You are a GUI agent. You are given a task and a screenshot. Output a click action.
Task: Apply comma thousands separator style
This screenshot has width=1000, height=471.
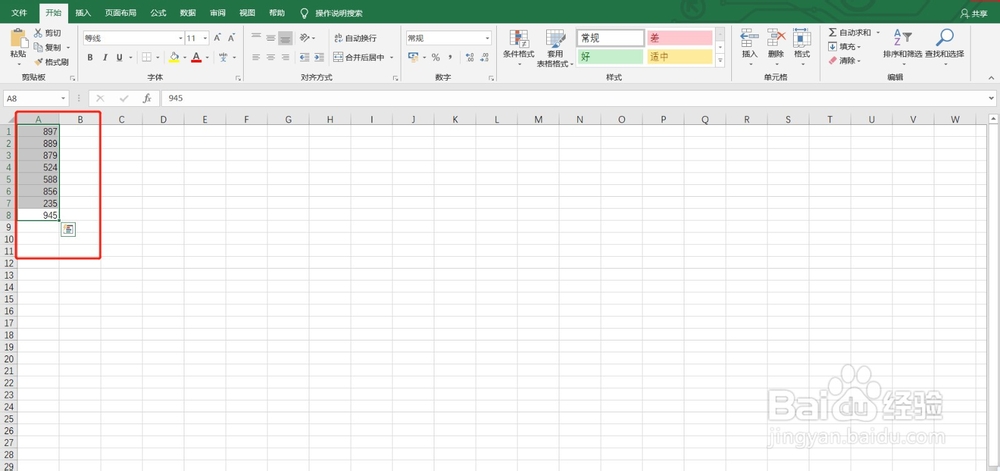pos(450,57)
